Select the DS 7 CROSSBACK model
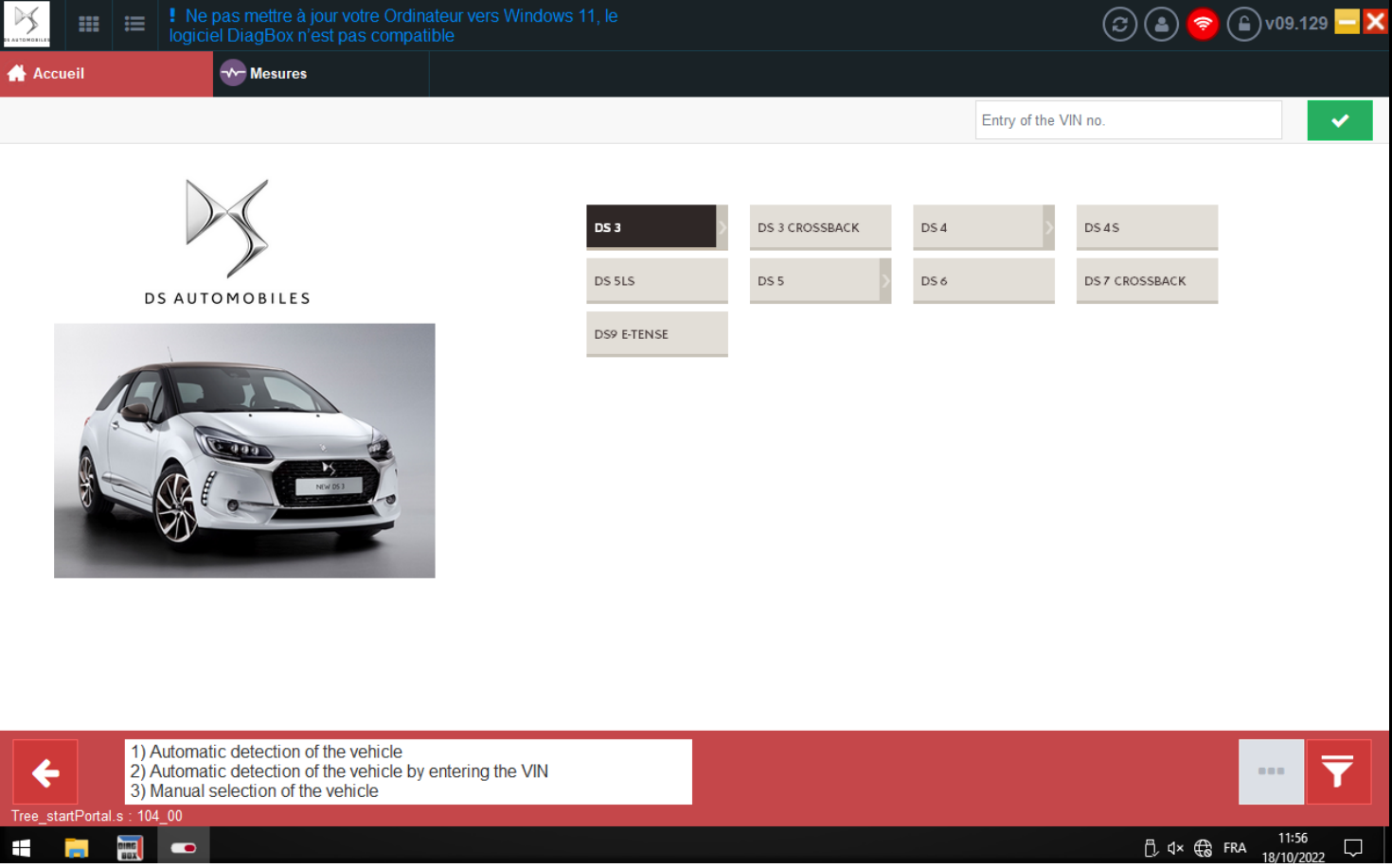The image size is (1392, 868). click(x=1146, y=281)
